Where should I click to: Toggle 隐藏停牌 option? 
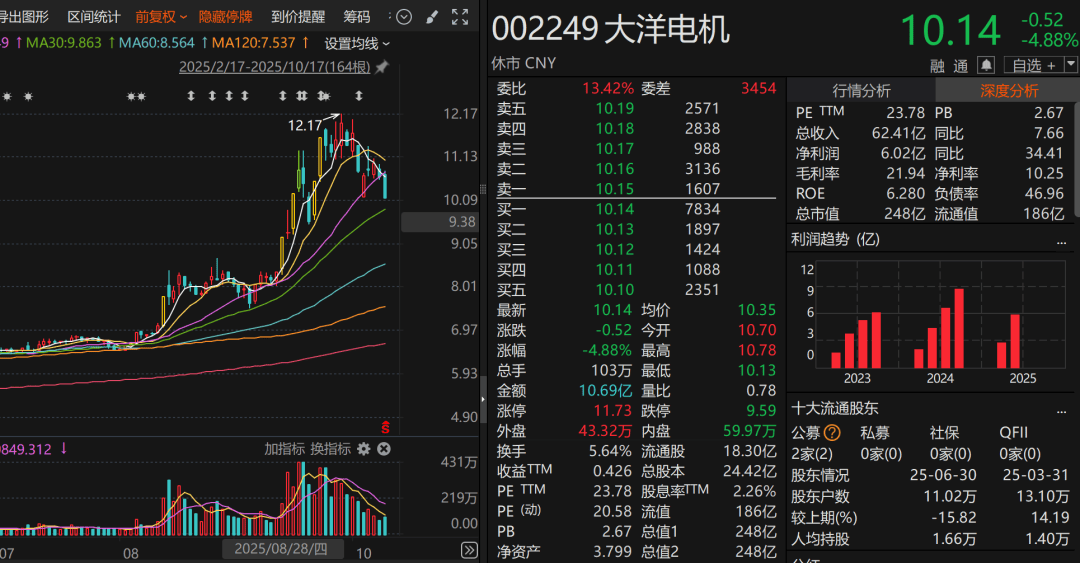point(225,17)
